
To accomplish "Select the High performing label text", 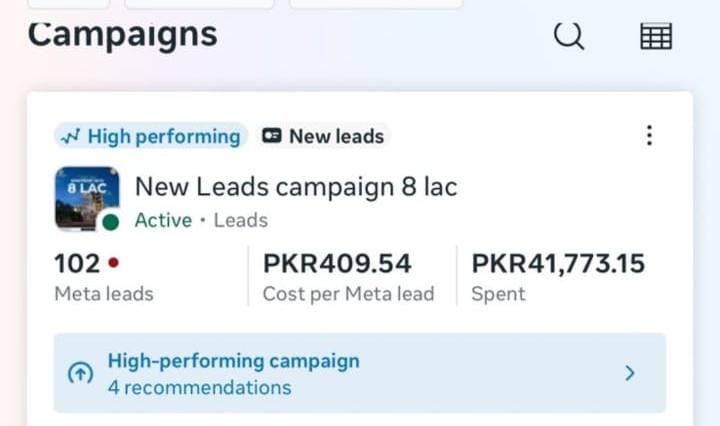I will [164, 137].
